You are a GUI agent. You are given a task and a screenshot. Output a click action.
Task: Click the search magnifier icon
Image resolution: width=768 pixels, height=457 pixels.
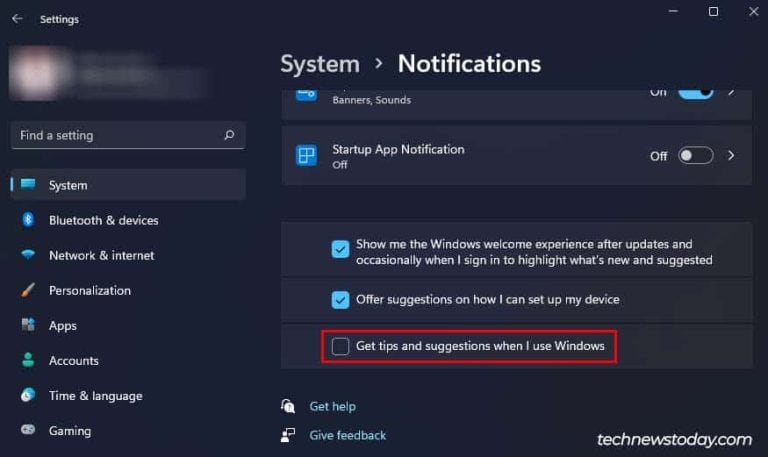229,135
